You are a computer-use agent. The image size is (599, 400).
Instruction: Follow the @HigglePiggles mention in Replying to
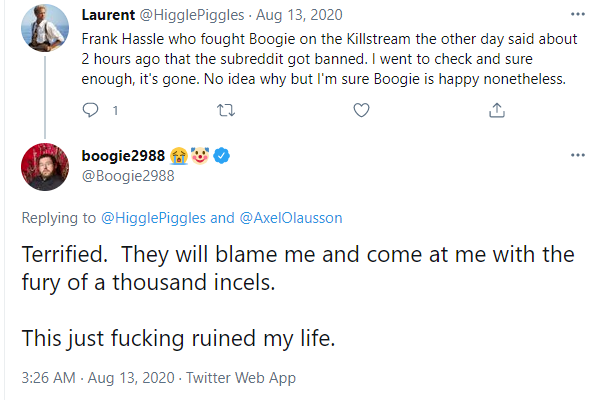(153, 218)
